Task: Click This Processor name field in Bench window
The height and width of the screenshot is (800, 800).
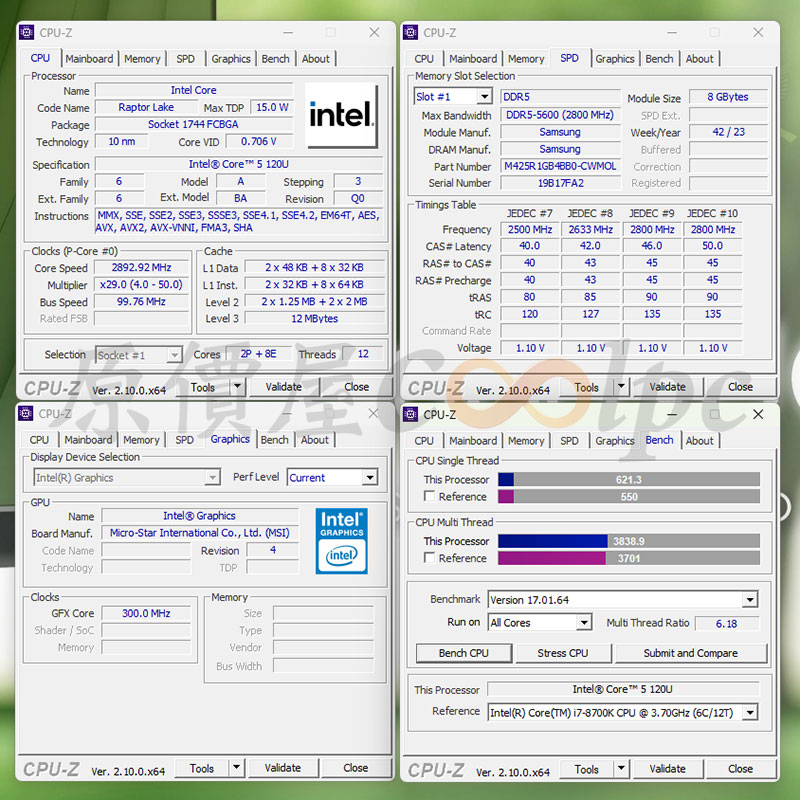Action: click(623, 689)
